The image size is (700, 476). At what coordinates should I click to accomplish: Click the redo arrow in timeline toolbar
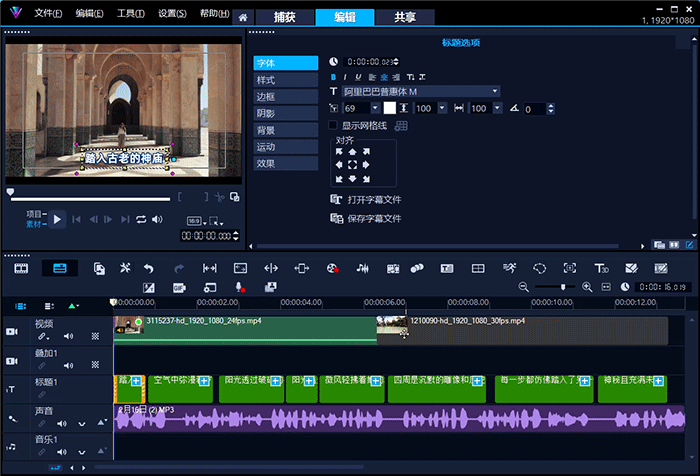click(179, 268)
